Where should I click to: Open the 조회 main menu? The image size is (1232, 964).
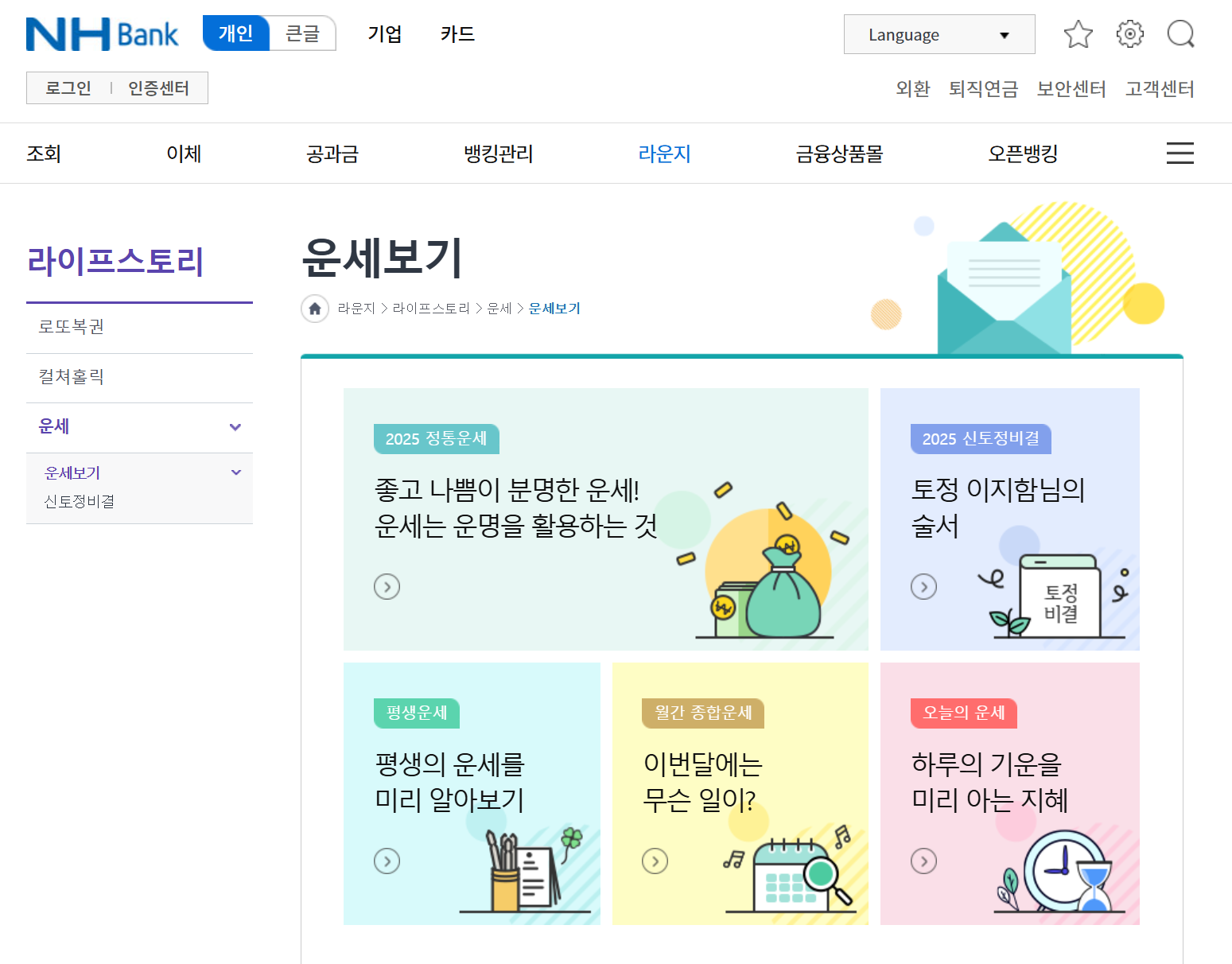pyautogui.click(x=44, y=154)
